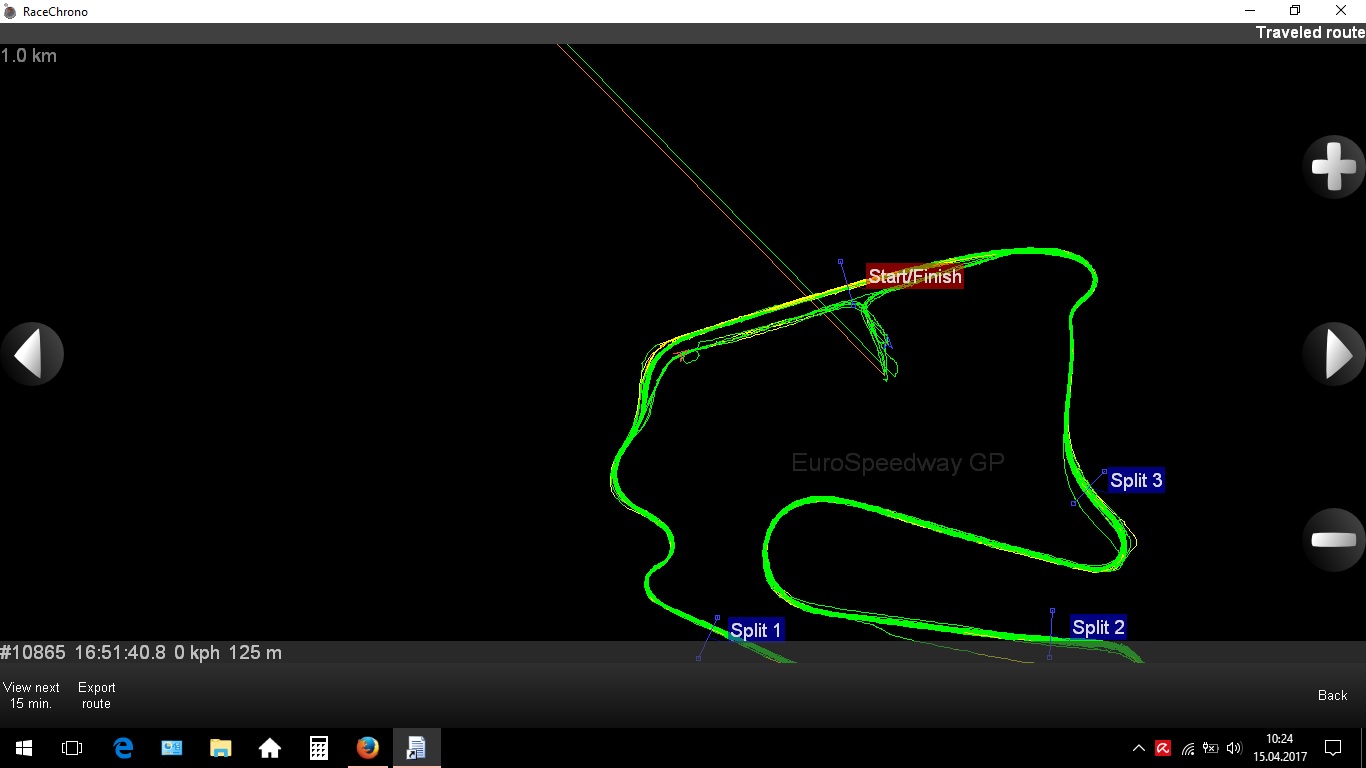Screen dimensions: 1366x768
Task: Open File Explorer from the taskbar
Action: (x=220, y=748)
